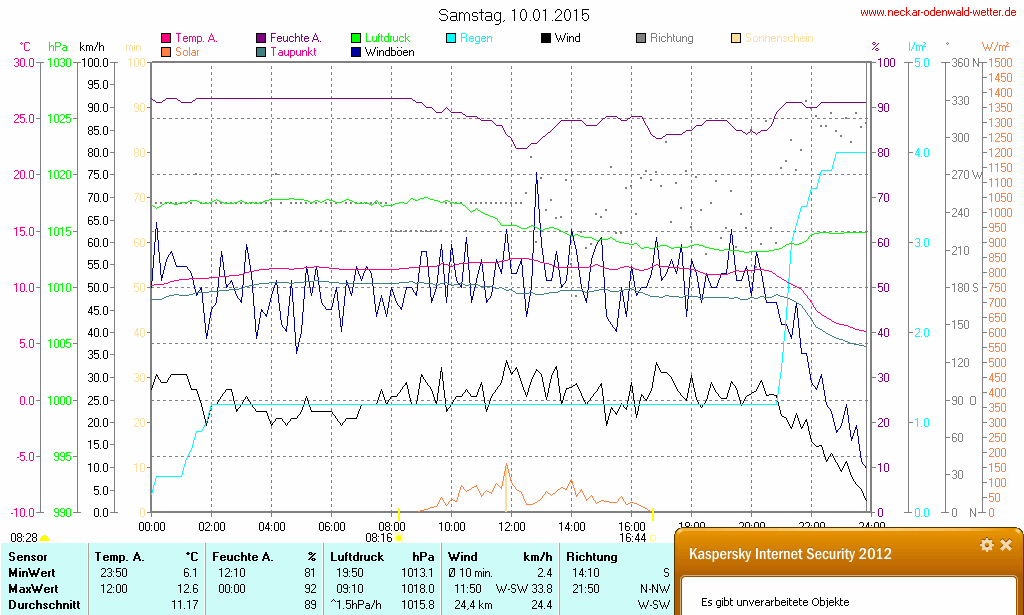Click the Taupunkt teal legend box
Screen dimensions: 1024x615
point(261,51)
